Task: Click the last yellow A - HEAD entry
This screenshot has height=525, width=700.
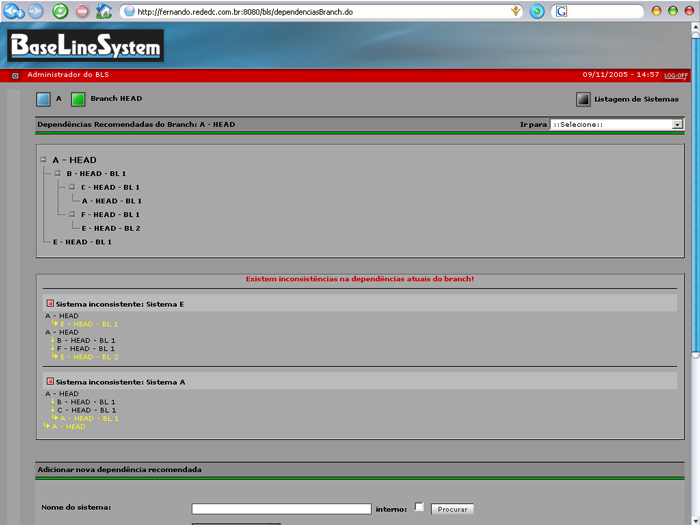Action: pyautogui.click(x=69, y=426)
